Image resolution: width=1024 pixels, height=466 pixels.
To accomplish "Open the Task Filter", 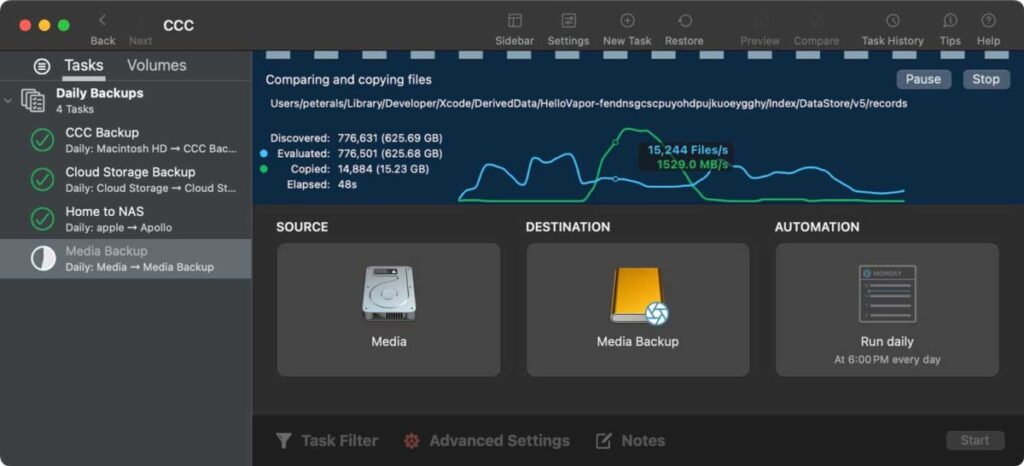I will tap(327, 441).
